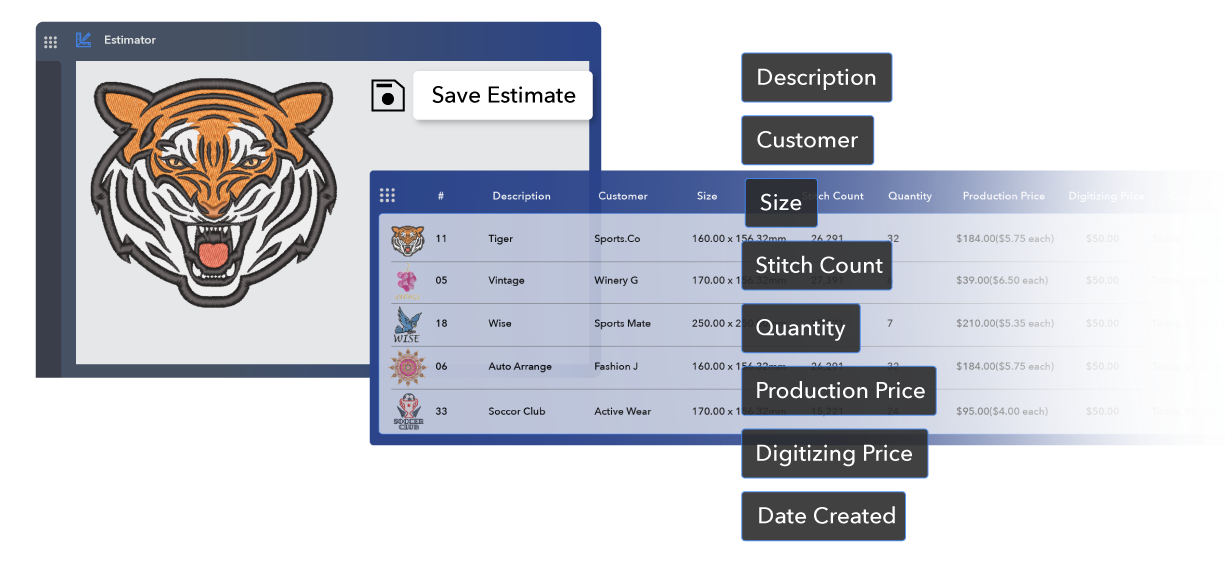Screen dimensions: 1225x568
Task: Select the Vintage flower design thumbnail
Action: click(x=407, y=282)
